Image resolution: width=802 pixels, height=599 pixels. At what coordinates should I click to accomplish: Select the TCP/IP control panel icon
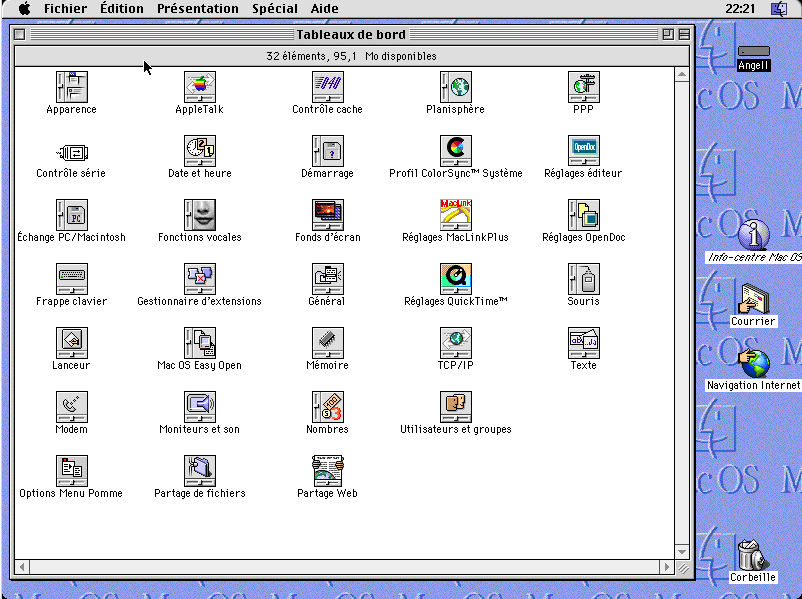(456, 342)
